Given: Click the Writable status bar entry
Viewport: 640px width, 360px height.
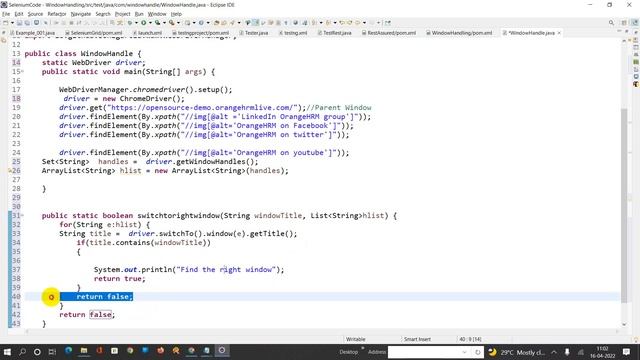Looking at the screenshot, I should [356, 339].
